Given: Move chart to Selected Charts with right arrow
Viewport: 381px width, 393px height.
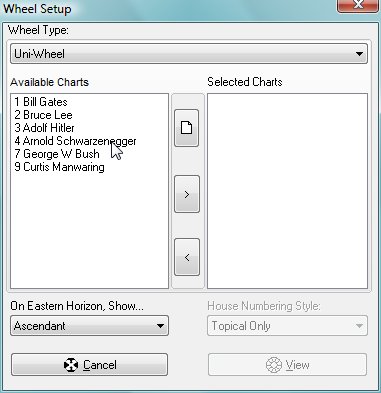Looking at the screenshot, I should 187,194.
